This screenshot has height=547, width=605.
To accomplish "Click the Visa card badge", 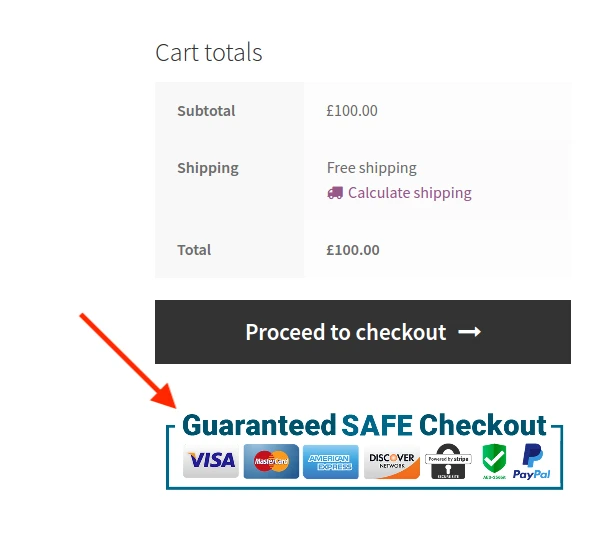I will (x=210, y=461).
